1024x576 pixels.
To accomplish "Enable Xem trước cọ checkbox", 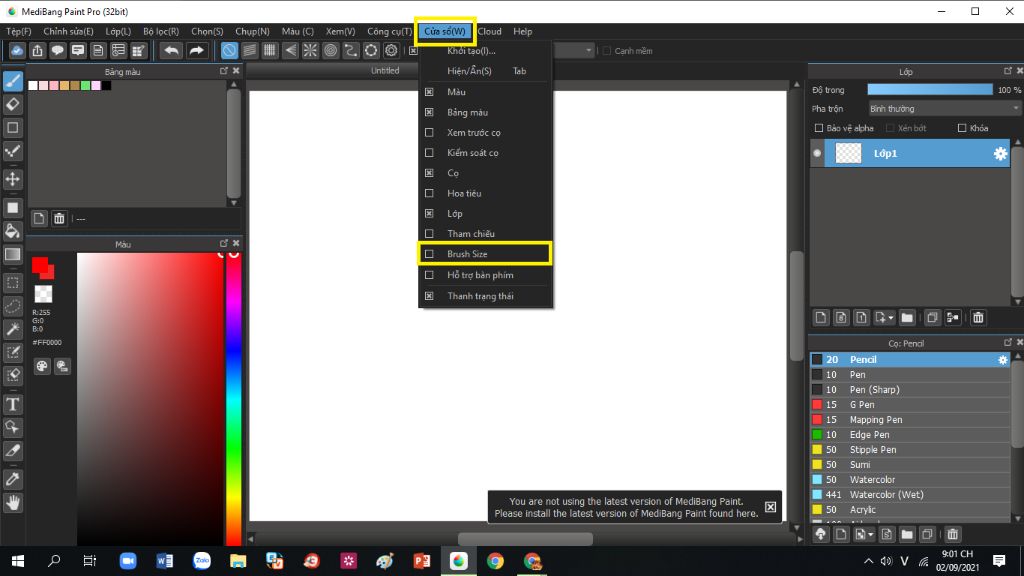I will click(429, 133).
